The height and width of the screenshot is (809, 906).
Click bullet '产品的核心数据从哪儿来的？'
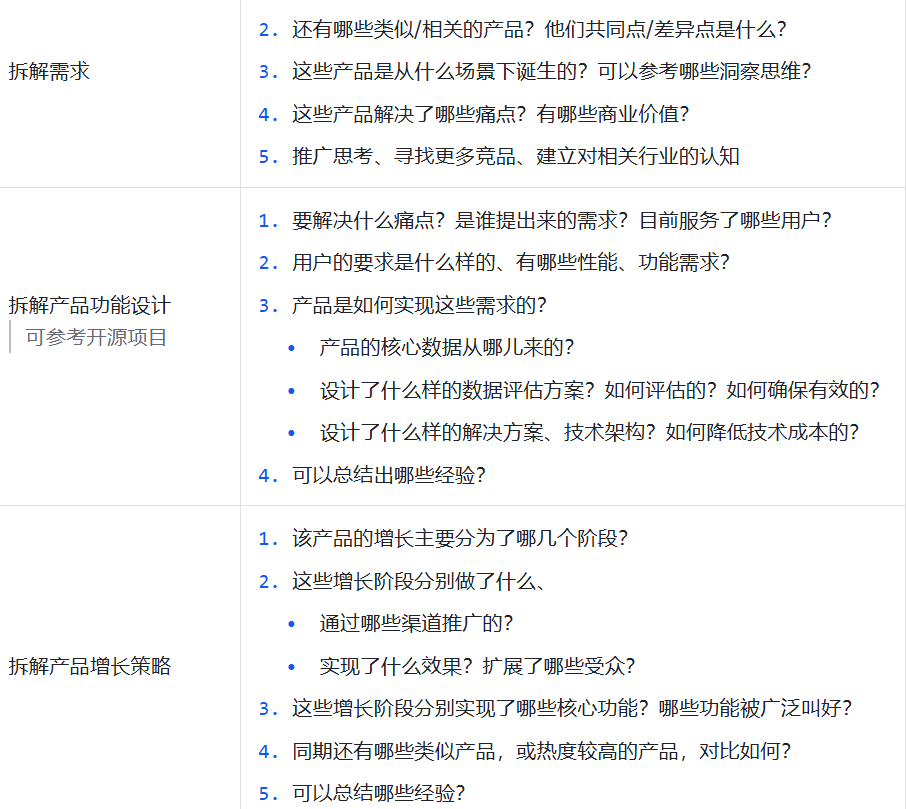[447, 347]
